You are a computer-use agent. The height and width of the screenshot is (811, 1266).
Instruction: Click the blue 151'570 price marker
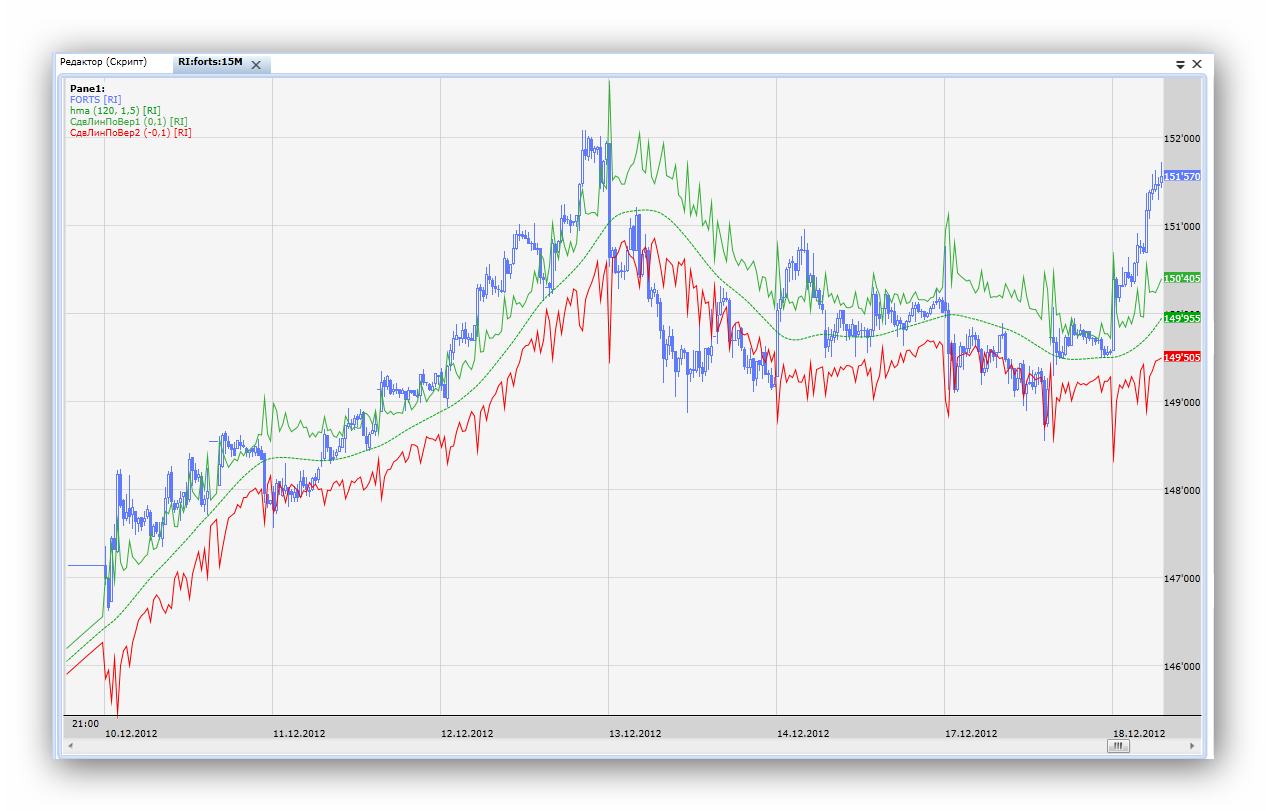(x=1182, y=176)
